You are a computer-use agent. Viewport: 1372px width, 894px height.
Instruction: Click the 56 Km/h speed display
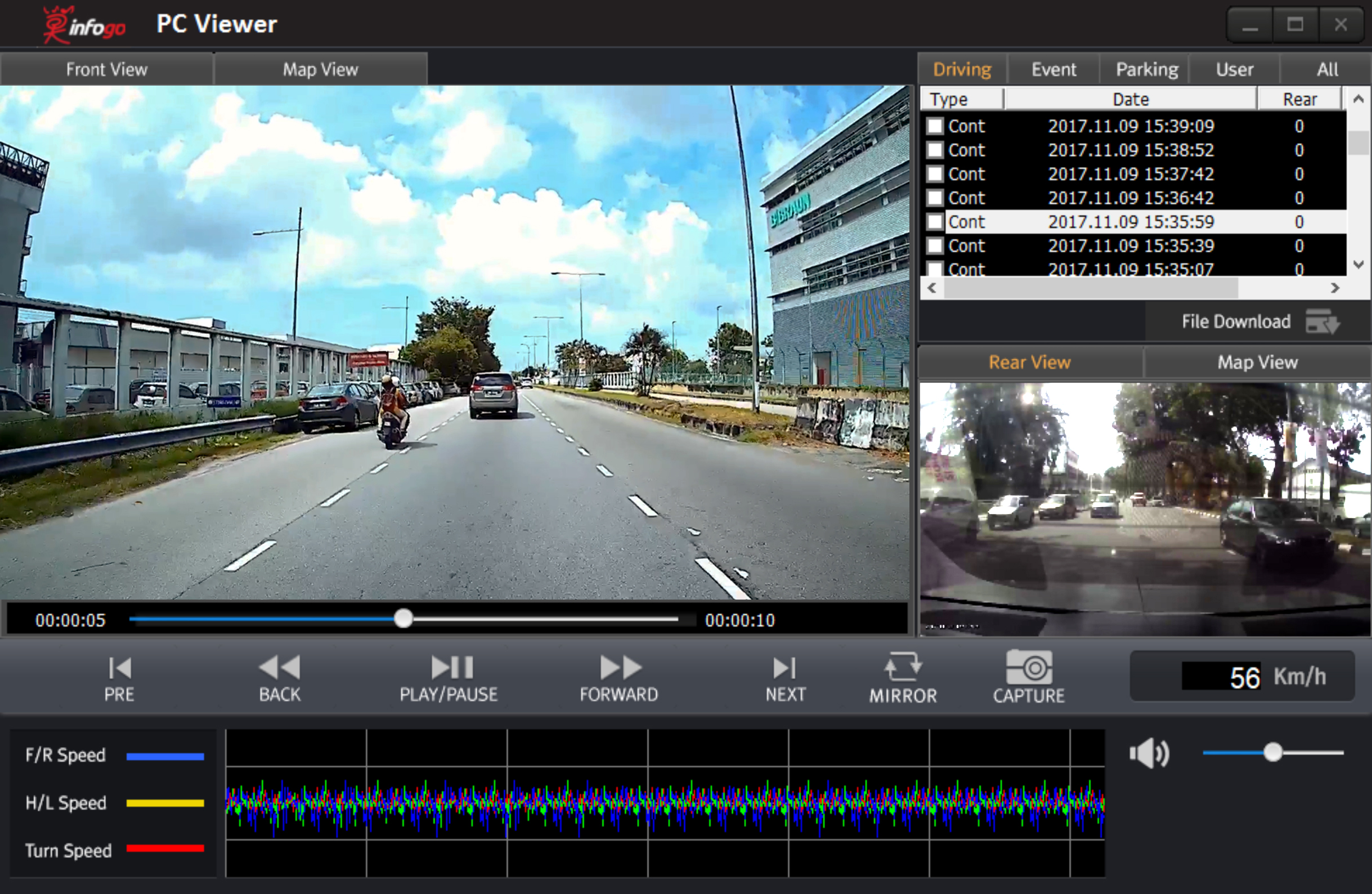[x=1243, y=676]
